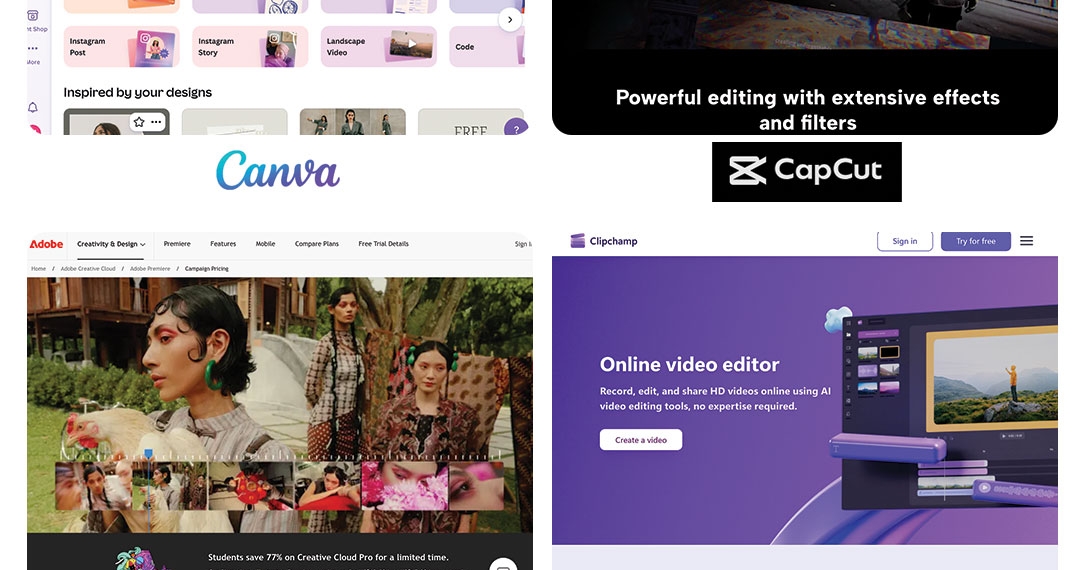Click the chat icon on Adobe banner
The height and width of the screenshot is (570, 1080).
pyautogui.click(x=503, y=564)
